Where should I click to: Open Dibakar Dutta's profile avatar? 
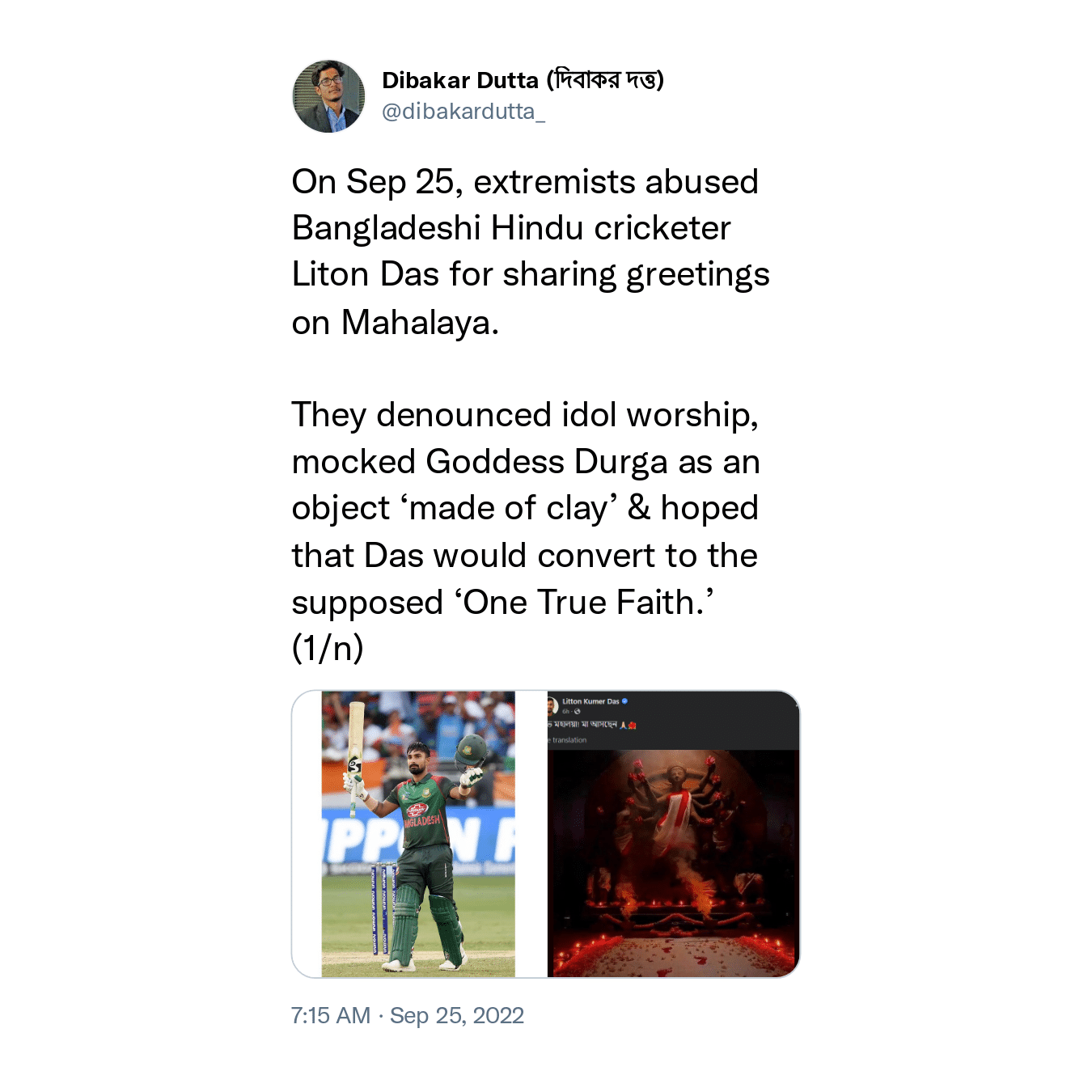(328, 96)
